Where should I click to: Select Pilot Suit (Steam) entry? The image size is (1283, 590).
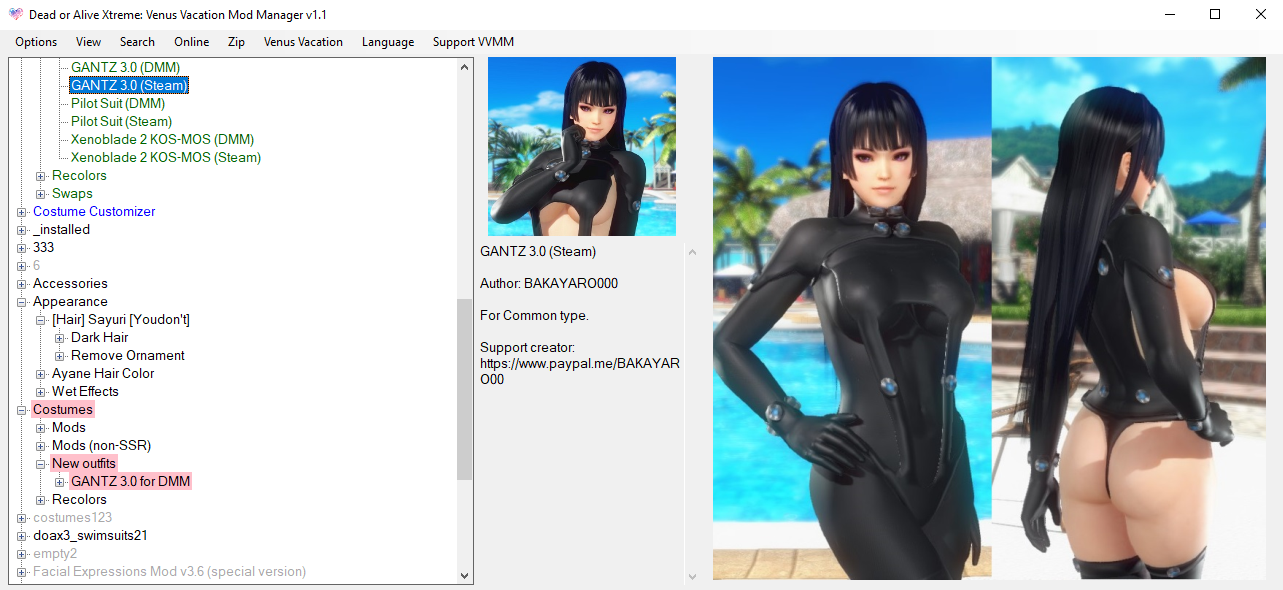point(121,121)
